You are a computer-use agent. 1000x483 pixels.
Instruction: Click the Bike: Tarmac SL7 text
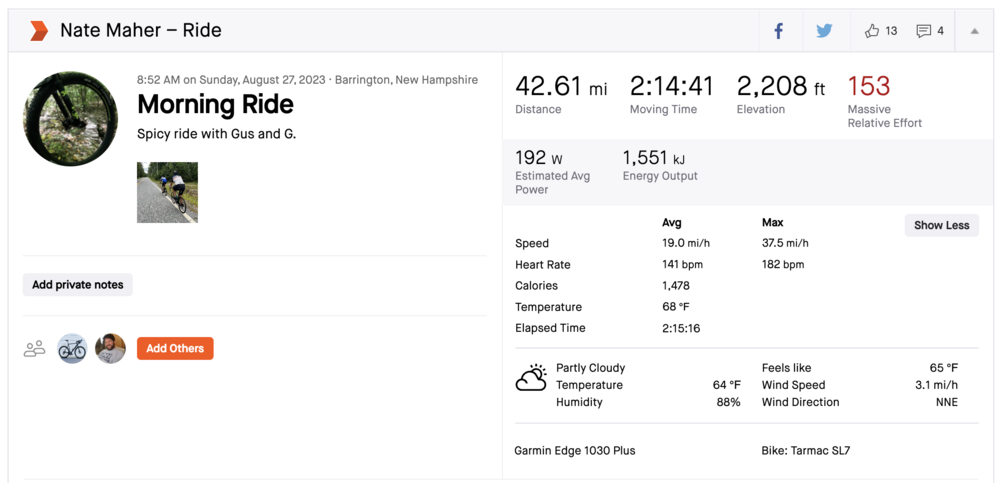[x=805, y=451]
